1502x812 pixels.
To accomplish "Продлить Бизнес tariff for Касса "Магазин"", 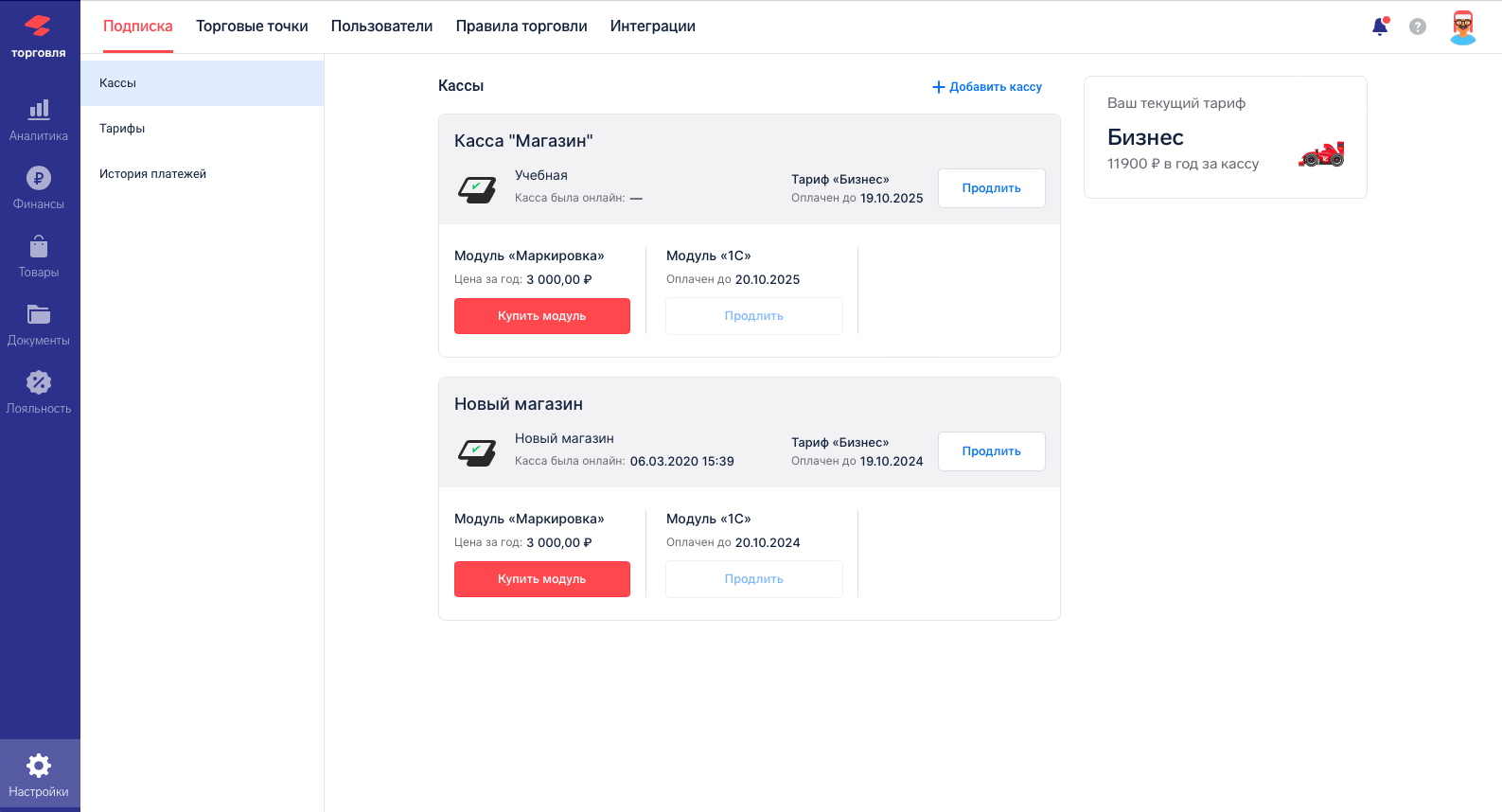I will tap(992, 188).
